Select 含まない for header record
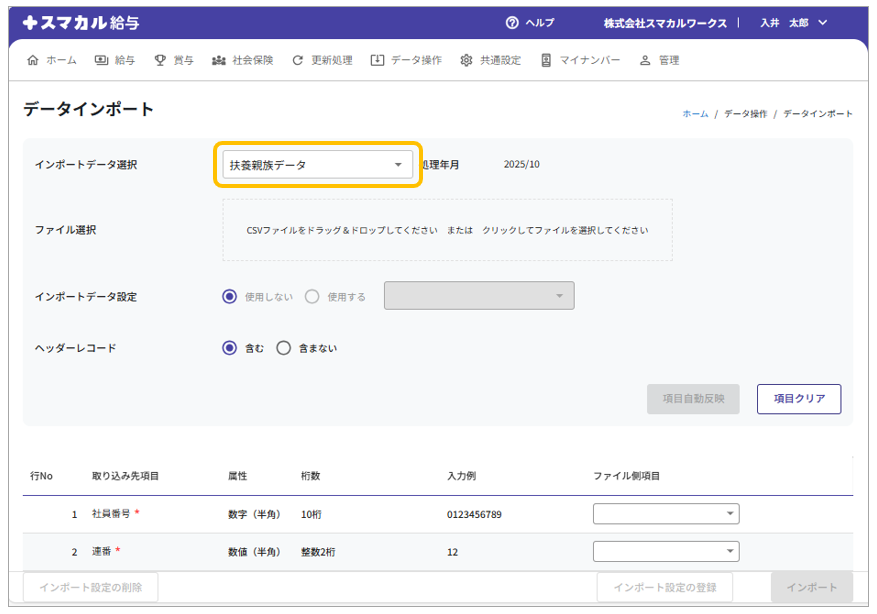This screenshot has height=614, width=877. click(284, 348)
